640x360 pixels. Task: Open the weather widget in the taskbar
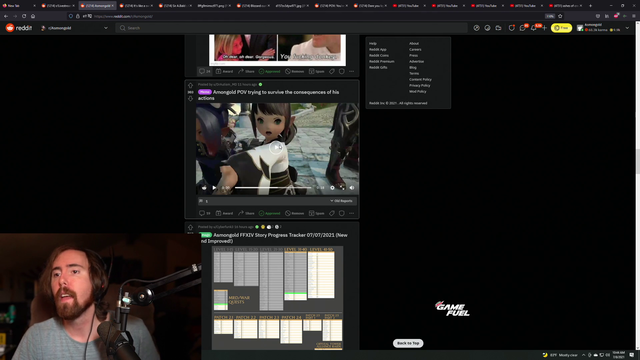click(560, 355)
